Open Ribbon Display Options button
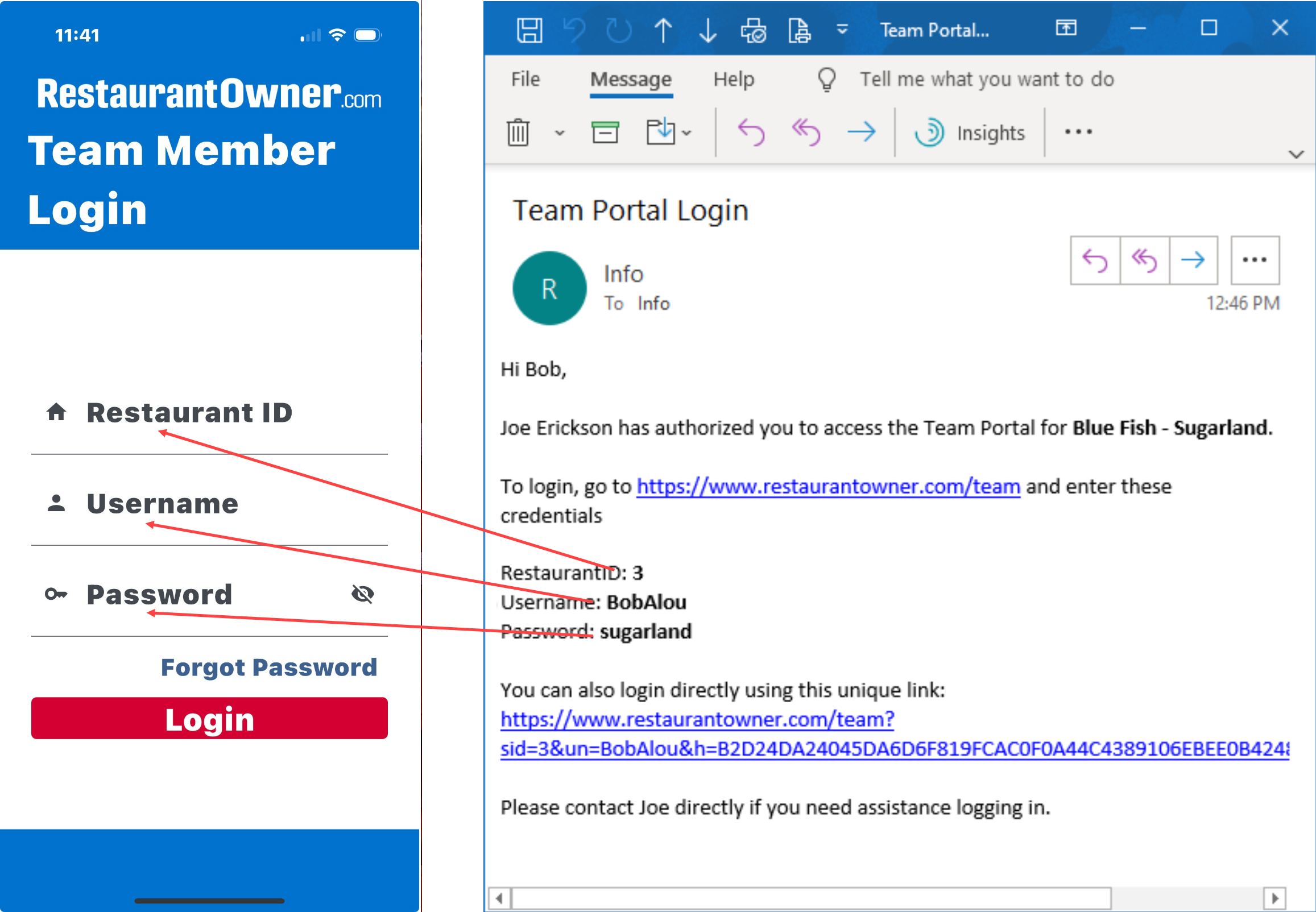 1066,27
